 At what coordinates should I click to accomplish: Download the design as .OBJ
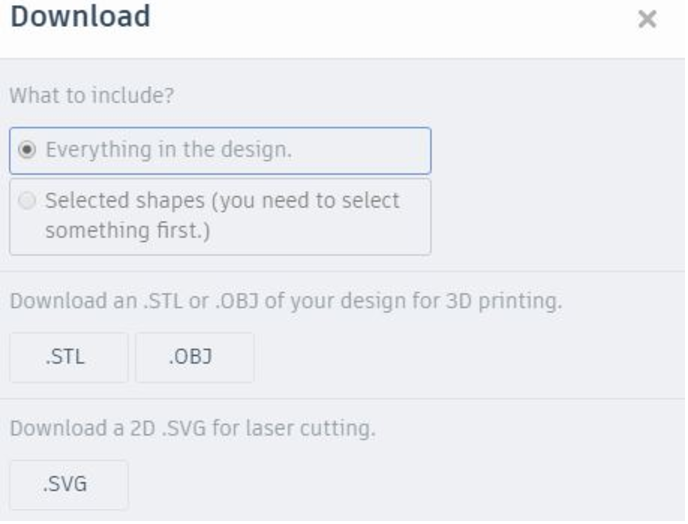[194, 358]
